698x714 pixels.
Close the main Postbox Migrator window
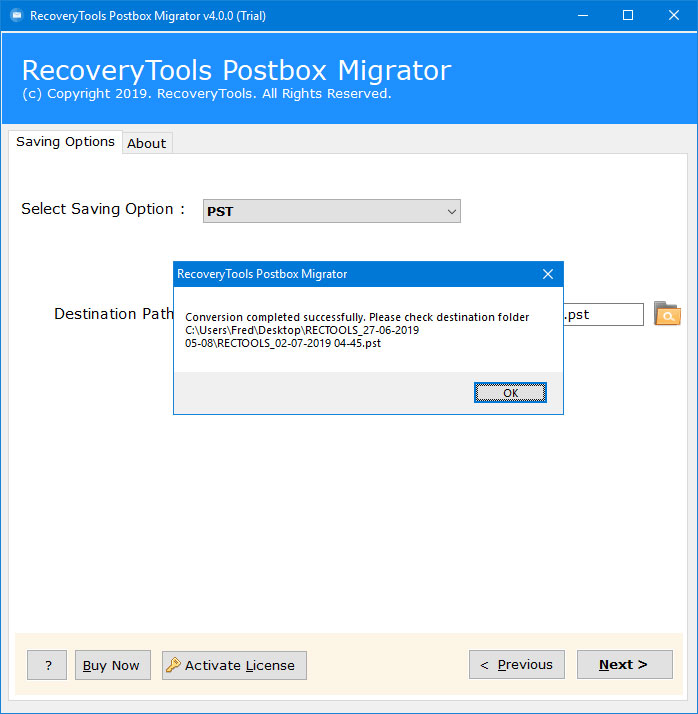(x=674, y=15)
